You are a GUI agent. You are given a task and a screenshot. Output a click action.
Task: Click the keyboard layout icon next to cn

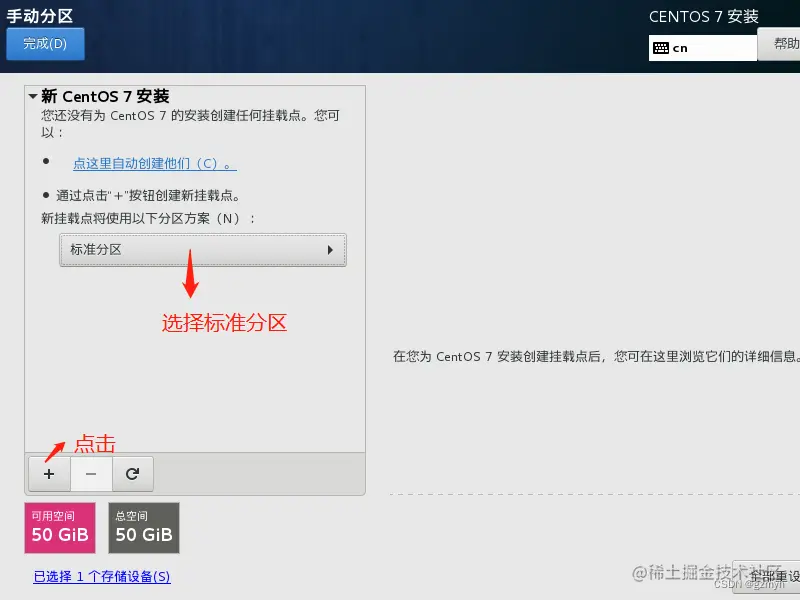click(x=661, y=48)
